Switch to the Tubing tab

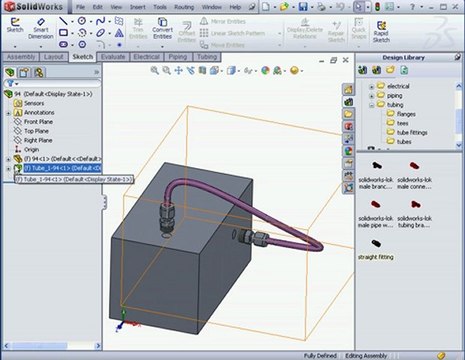(x=207, y=57)
